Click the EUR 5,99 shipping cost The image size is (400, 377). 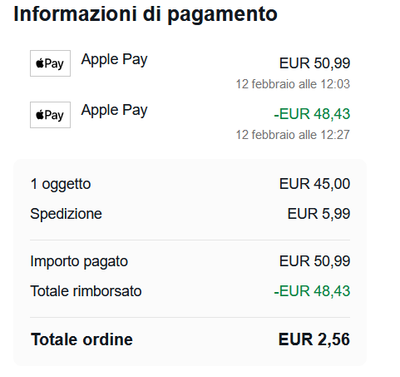point(319,214)
